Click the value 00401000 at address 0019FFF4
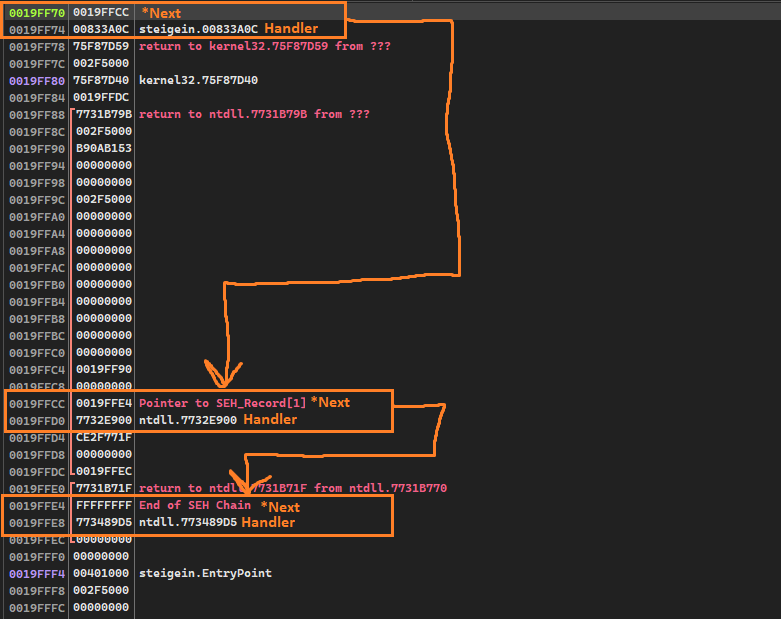 point(103,573)
